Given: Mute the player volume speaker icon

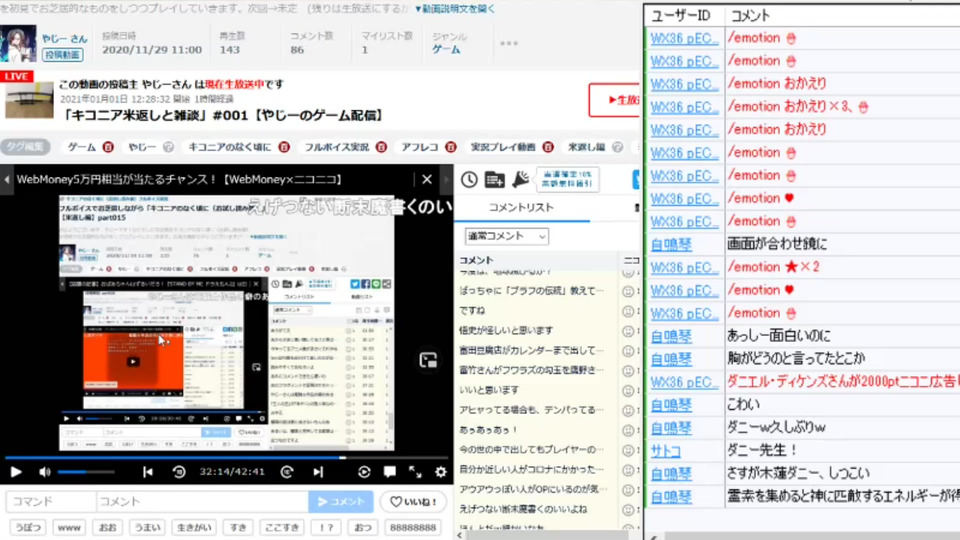Looking at the screenshot, I should tap(45, 472).
